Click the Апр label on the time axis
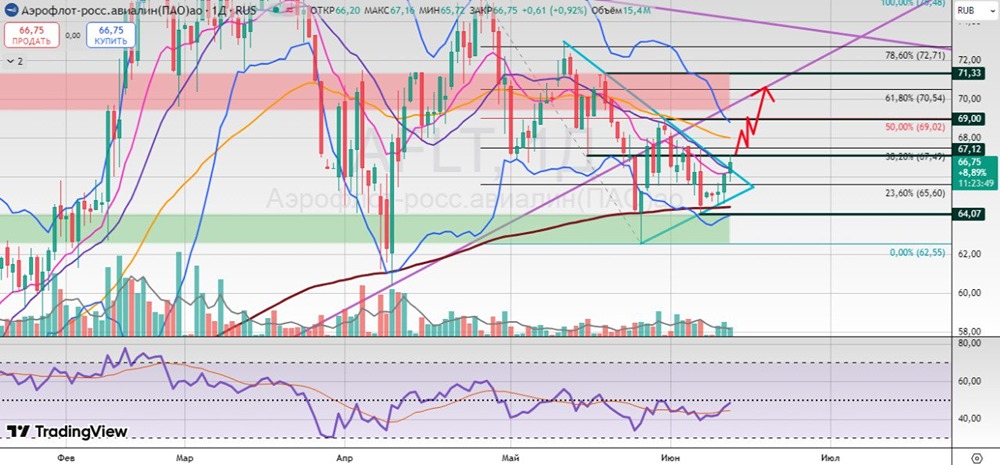Viewport: 1000px width, 465px height. (344, 458)
